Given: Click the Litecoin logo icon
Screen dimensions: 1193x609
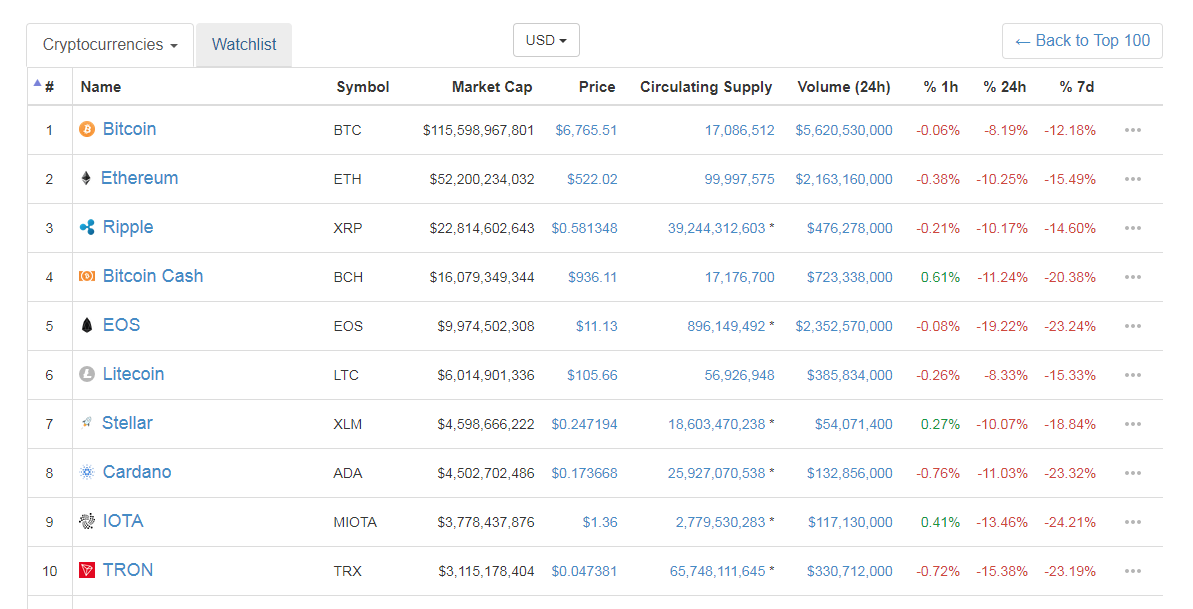Looking at the screenshot, I should tap(87, 374).
